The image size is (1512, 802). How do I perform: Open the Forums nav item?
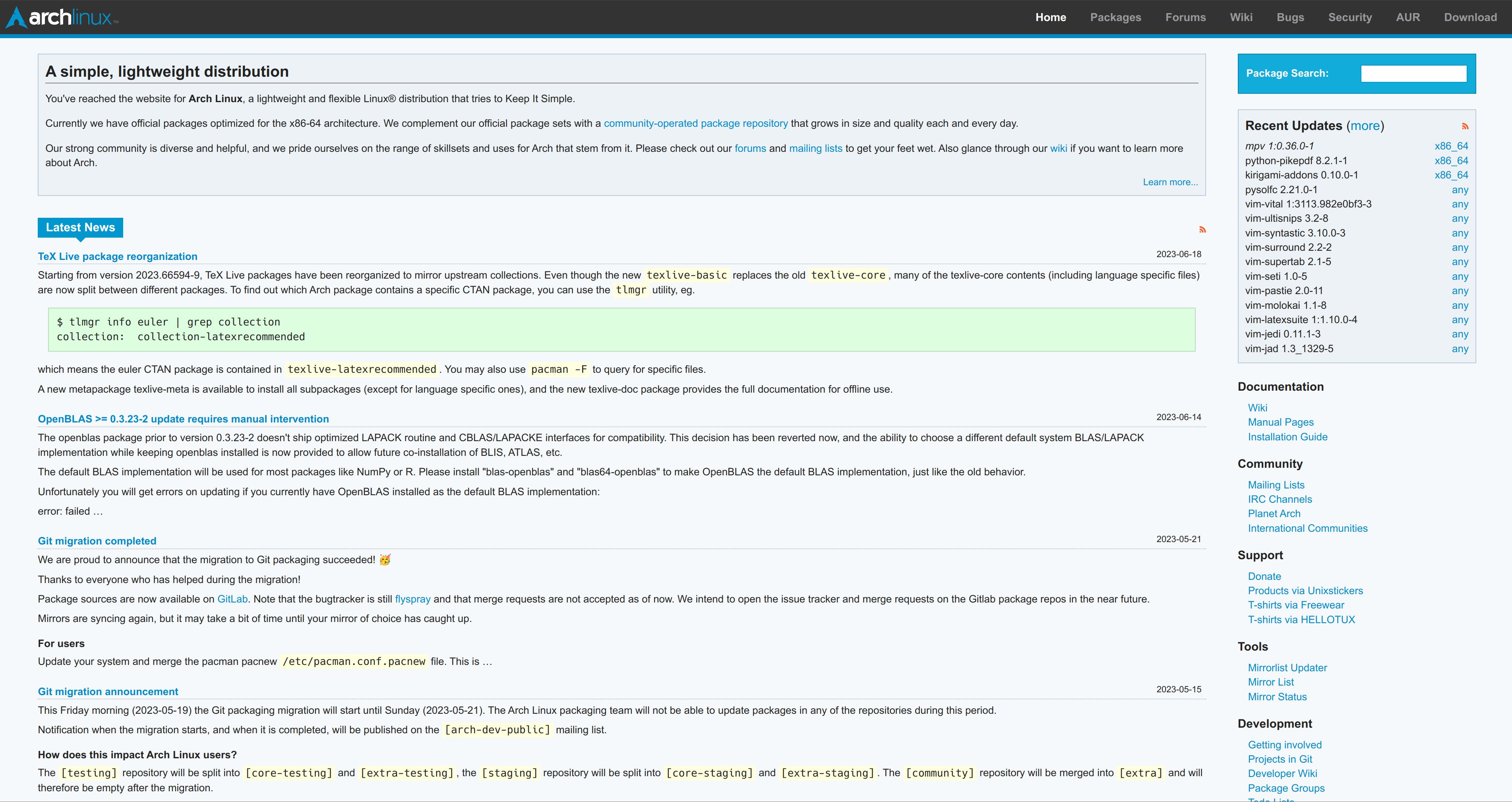click(x=1186, y=17)
